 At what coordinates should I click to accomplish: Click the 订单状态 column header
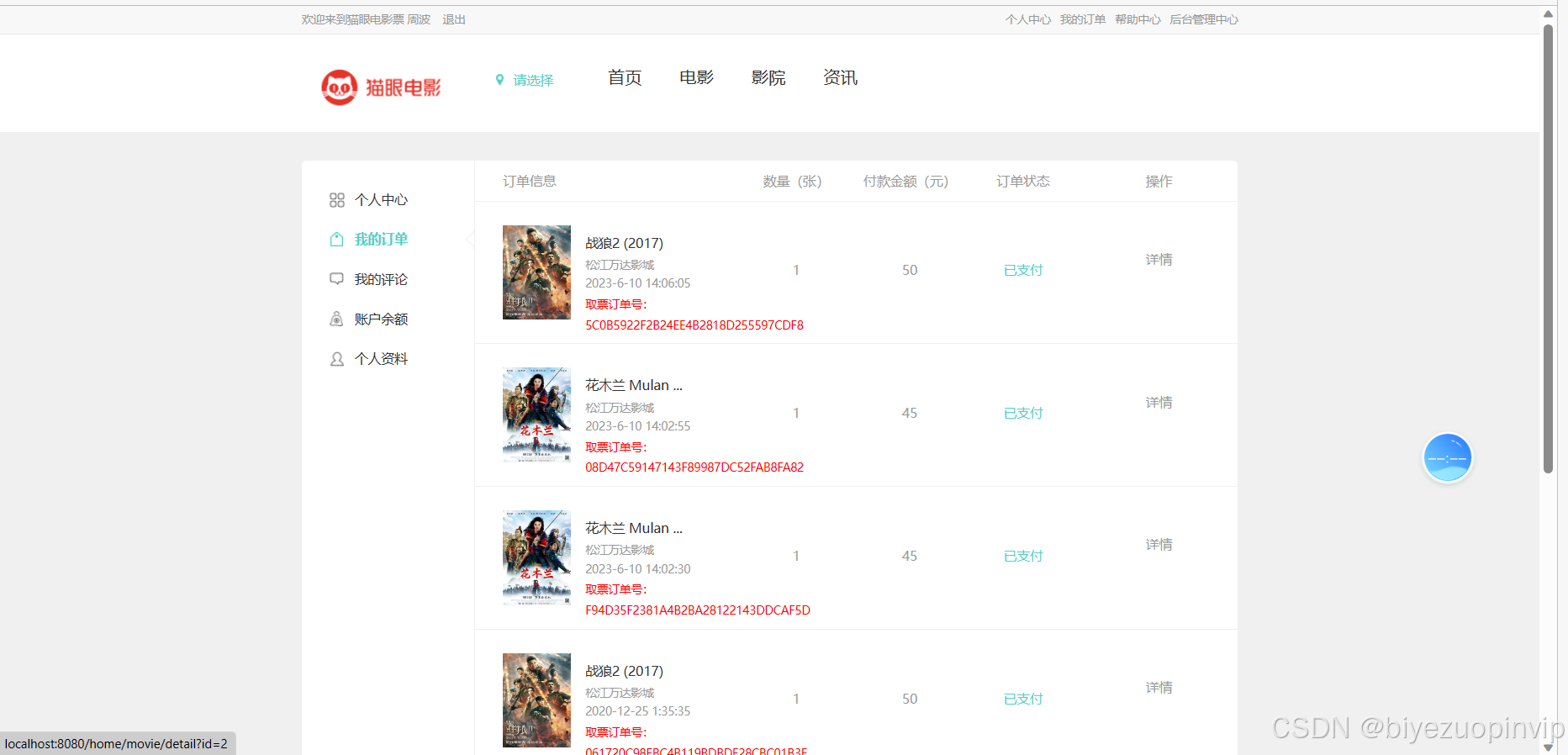pyautogui.click(x=1023, y=181)
